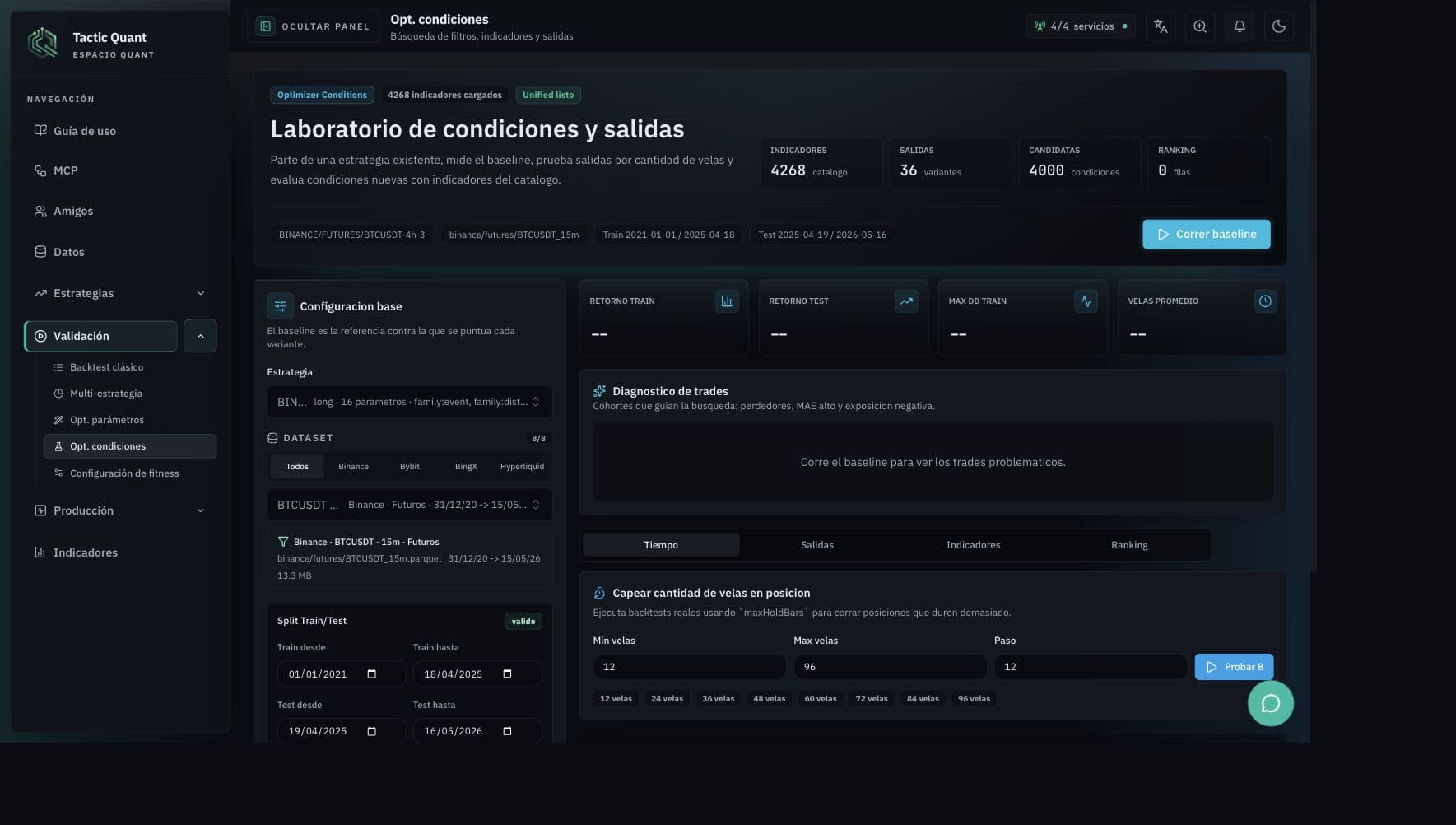
Task: Open Datos section
Action: (x=120, y=252)
